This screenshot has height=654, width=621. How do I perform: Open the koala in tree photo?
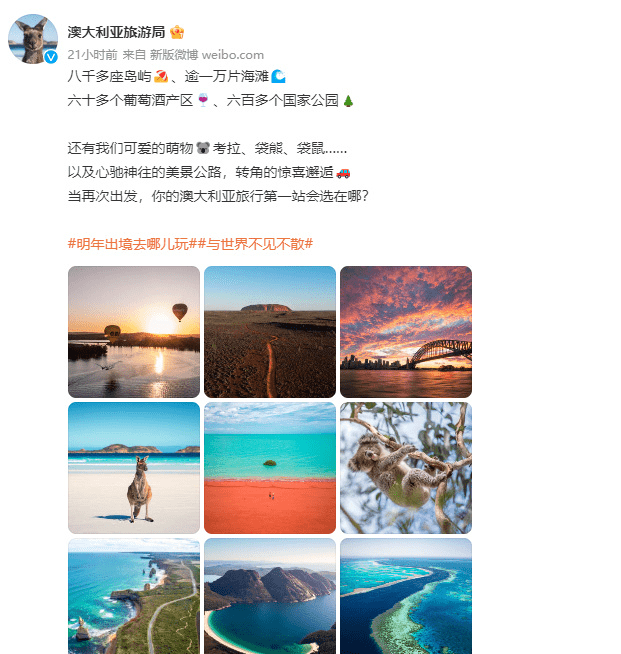[x=406, y=468]
